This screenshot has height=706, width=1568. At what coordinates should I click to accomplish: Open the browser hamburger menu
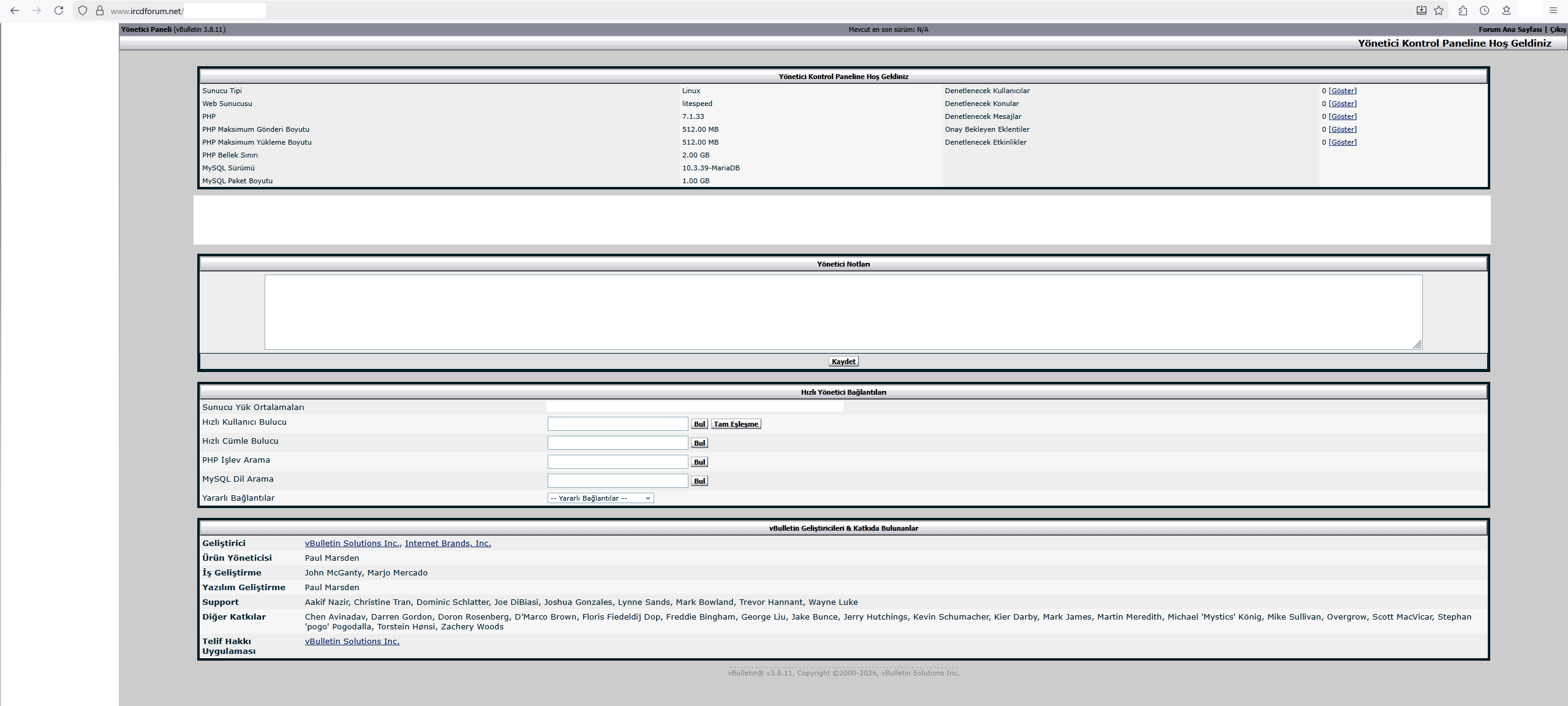(x=1553, y=10)
